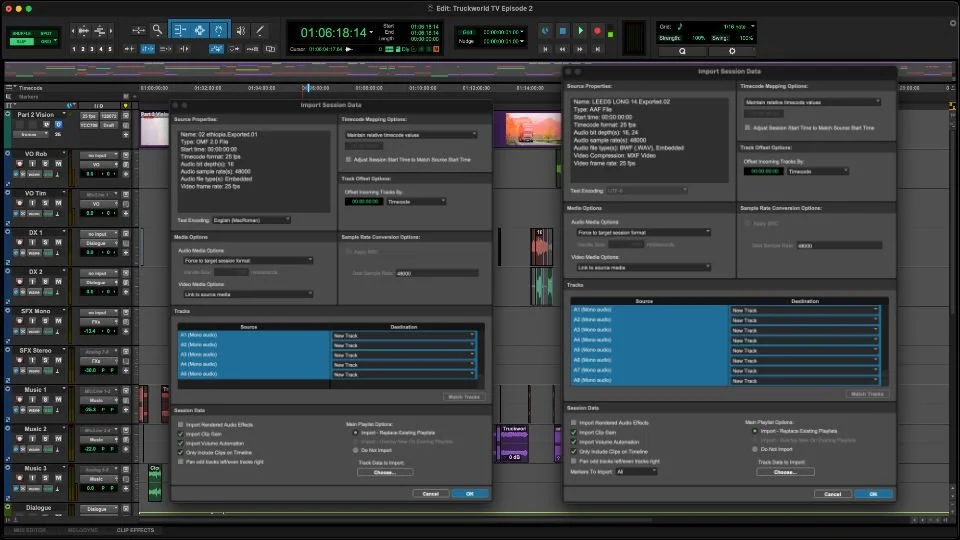Image resolution: width=960 pixels, height=540 pixels.
Task: Click OK in left Import dialog
Action: pyautogui.click(x=470, y=493)
